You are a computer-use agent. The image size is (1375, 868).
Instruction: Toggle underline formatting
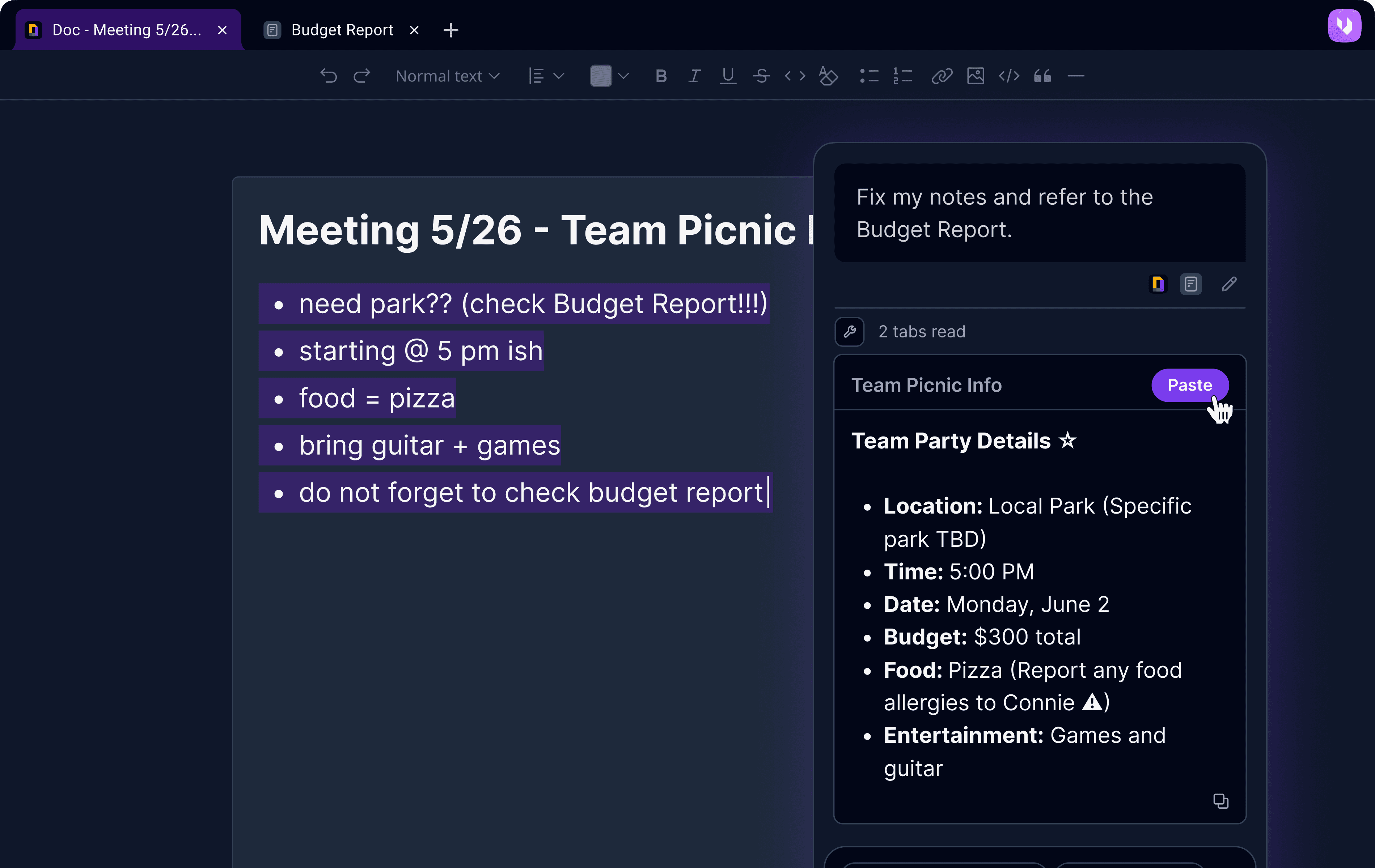pos(728,76)
